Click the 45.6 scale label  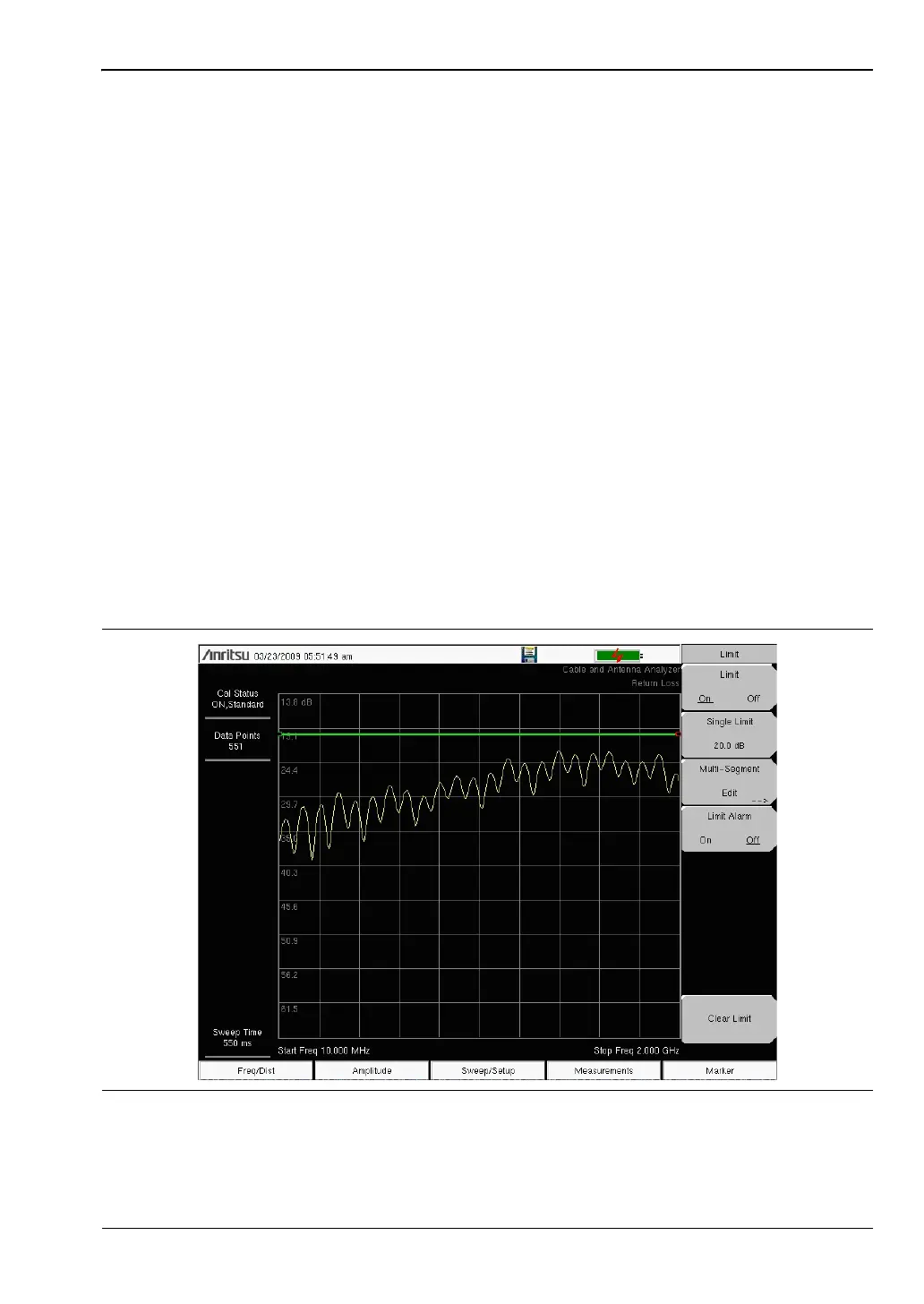289,906
